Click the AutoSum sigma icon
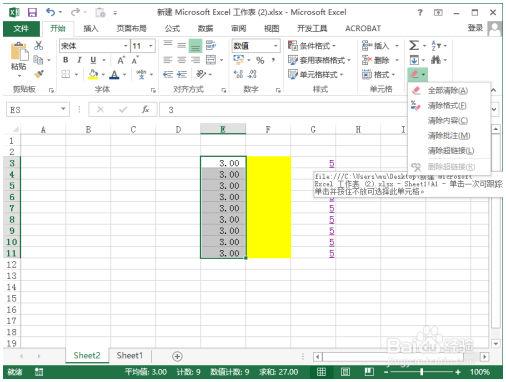The width and height of the screenshot is (506, 382). tap(414, 45)
